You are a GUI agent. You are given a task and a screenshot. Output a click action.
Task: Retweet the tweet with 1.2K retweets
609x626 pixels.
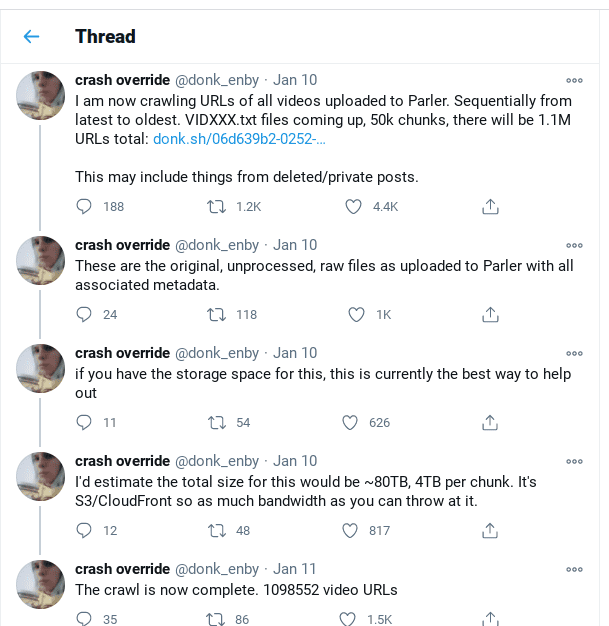point(215,206)
